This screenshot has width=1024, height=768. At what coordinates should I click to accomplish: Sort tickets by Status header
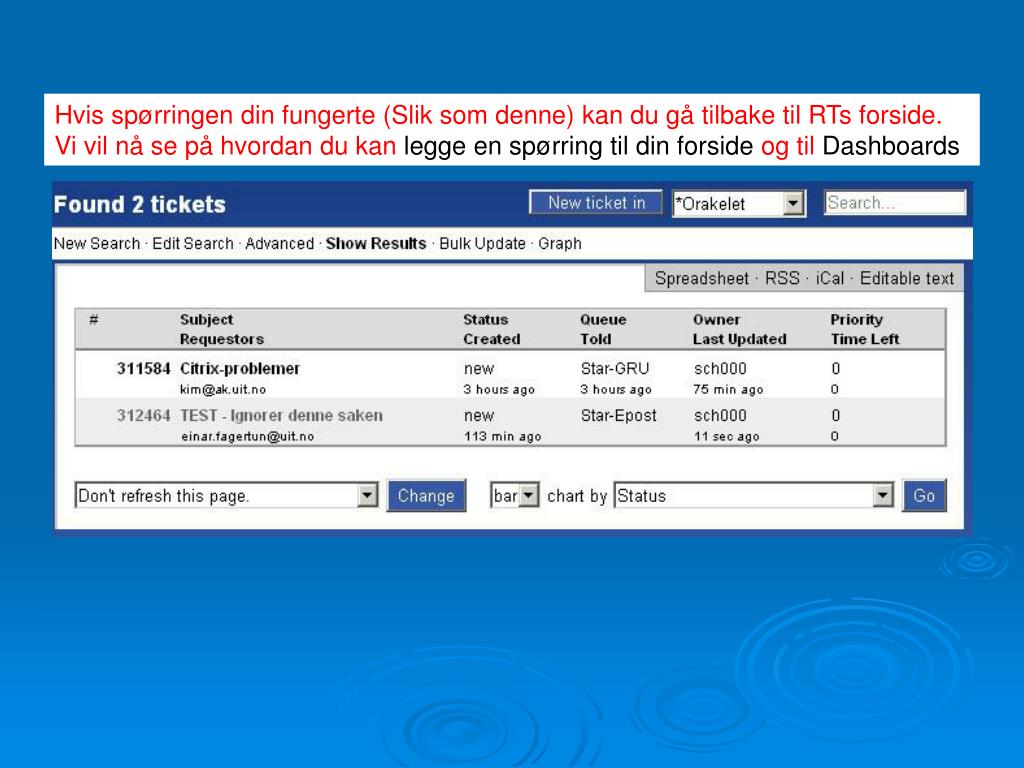(485, 319)
